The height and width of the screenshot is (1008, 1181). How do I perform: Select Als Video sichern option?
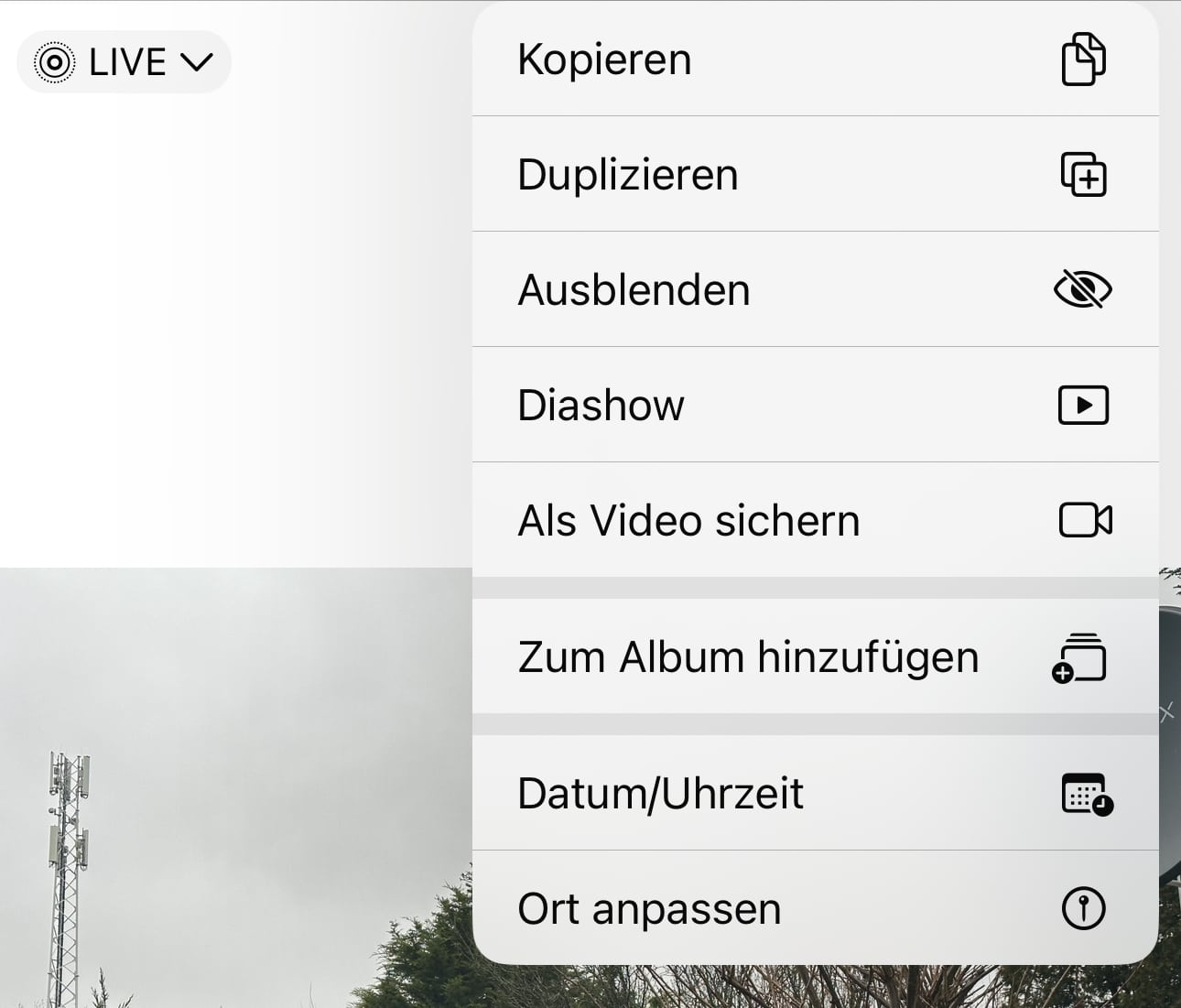(x=688, y=521)
